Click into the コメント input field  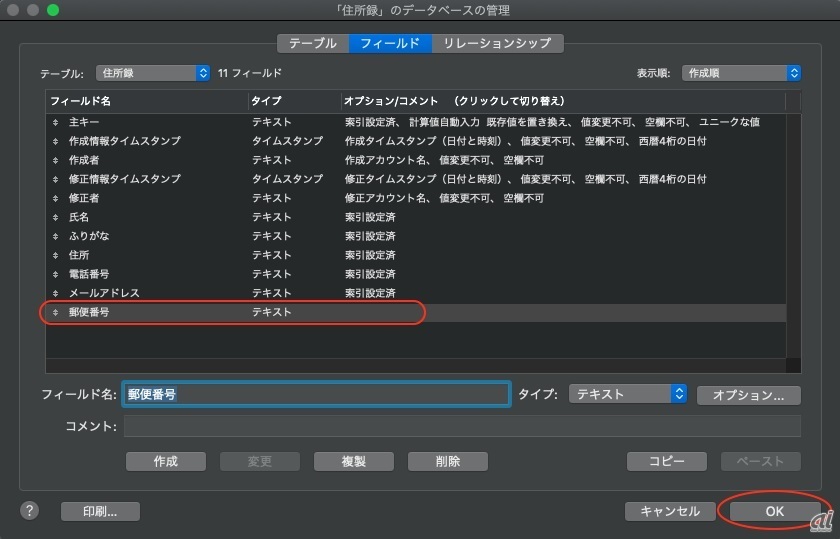(462, 426)
